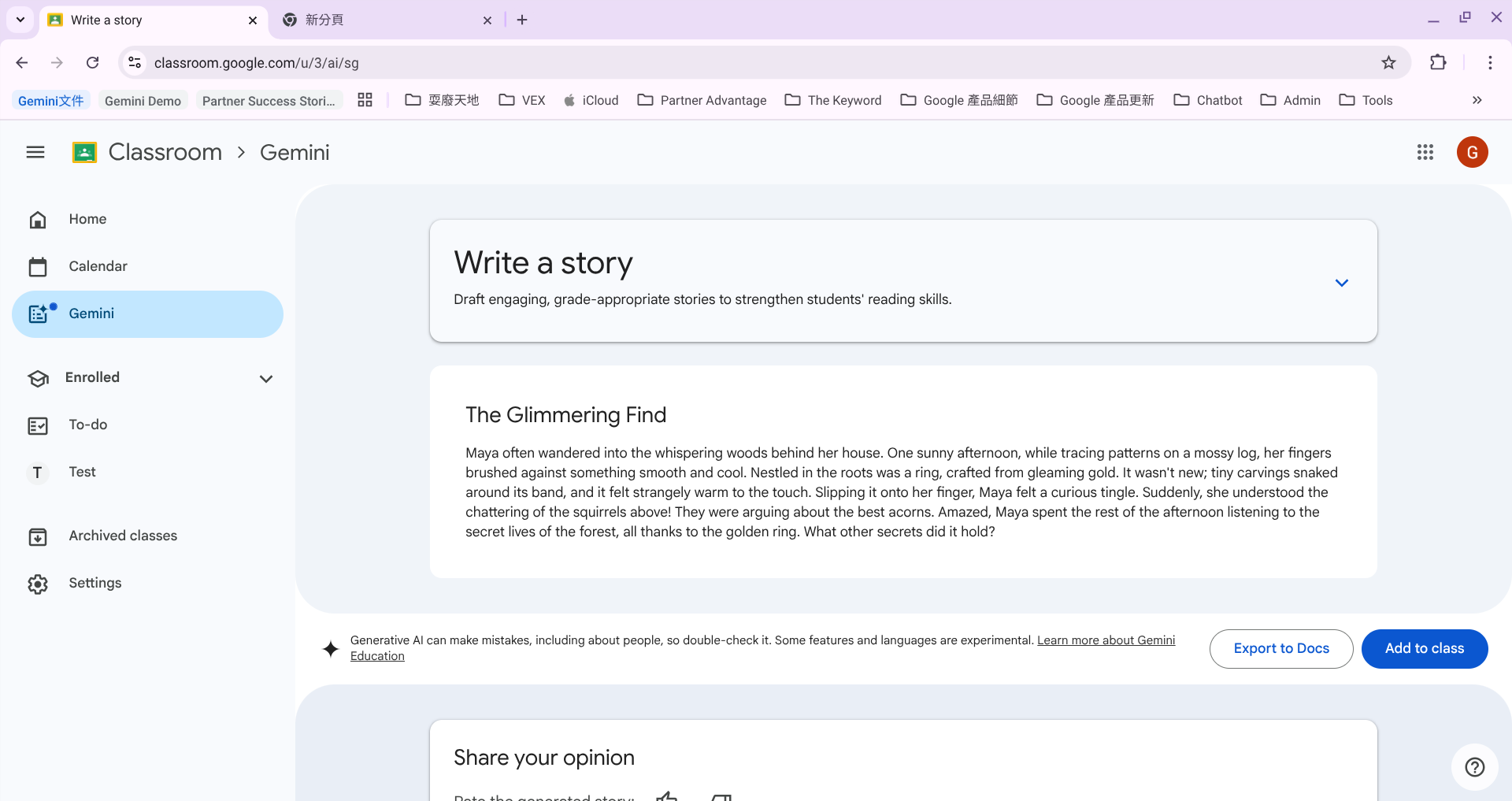The height and width of the screenshot is (801, 1512).
Task: Click the Classroom logo icon
Action: click(x=84, y=152)
